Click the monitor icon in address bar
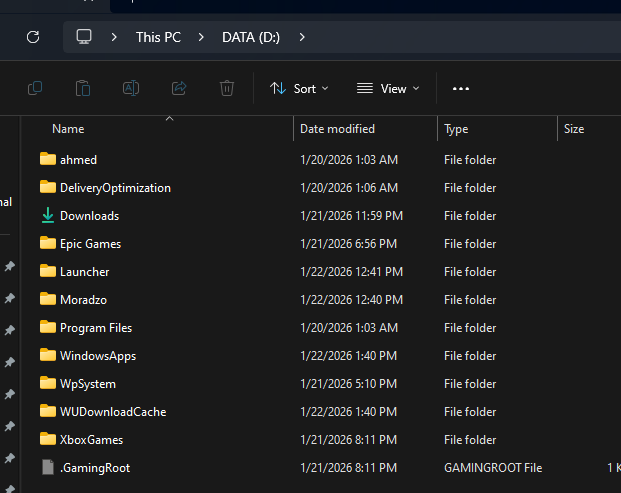 coord(84,37)
